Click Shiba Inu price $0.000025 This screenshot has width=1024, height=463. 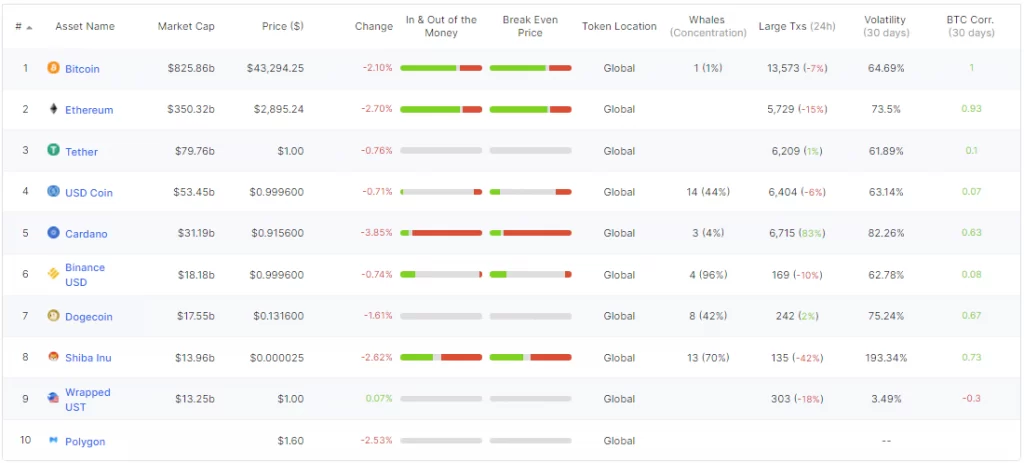[x=277, y=357]
